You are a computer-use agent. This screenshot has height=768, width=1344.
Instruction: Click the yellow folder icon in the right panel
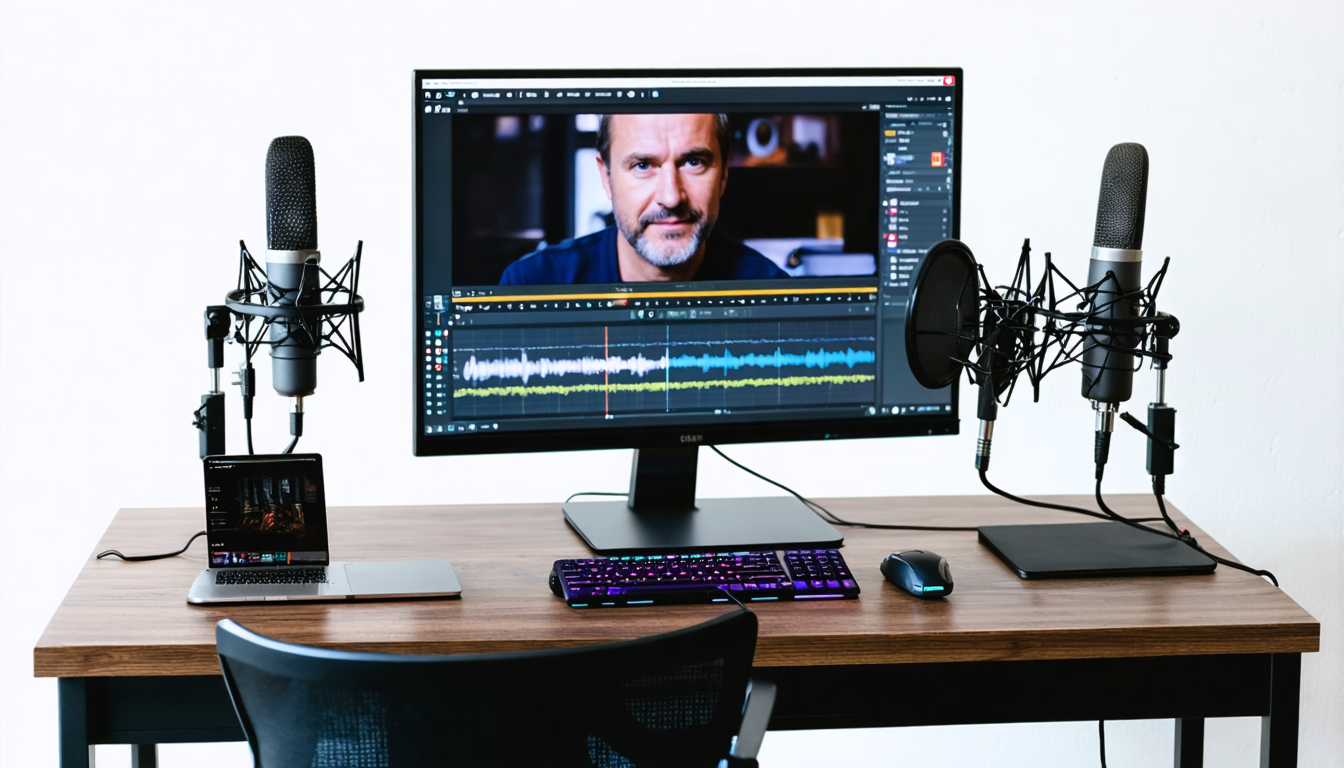click(x=890, y=133)
